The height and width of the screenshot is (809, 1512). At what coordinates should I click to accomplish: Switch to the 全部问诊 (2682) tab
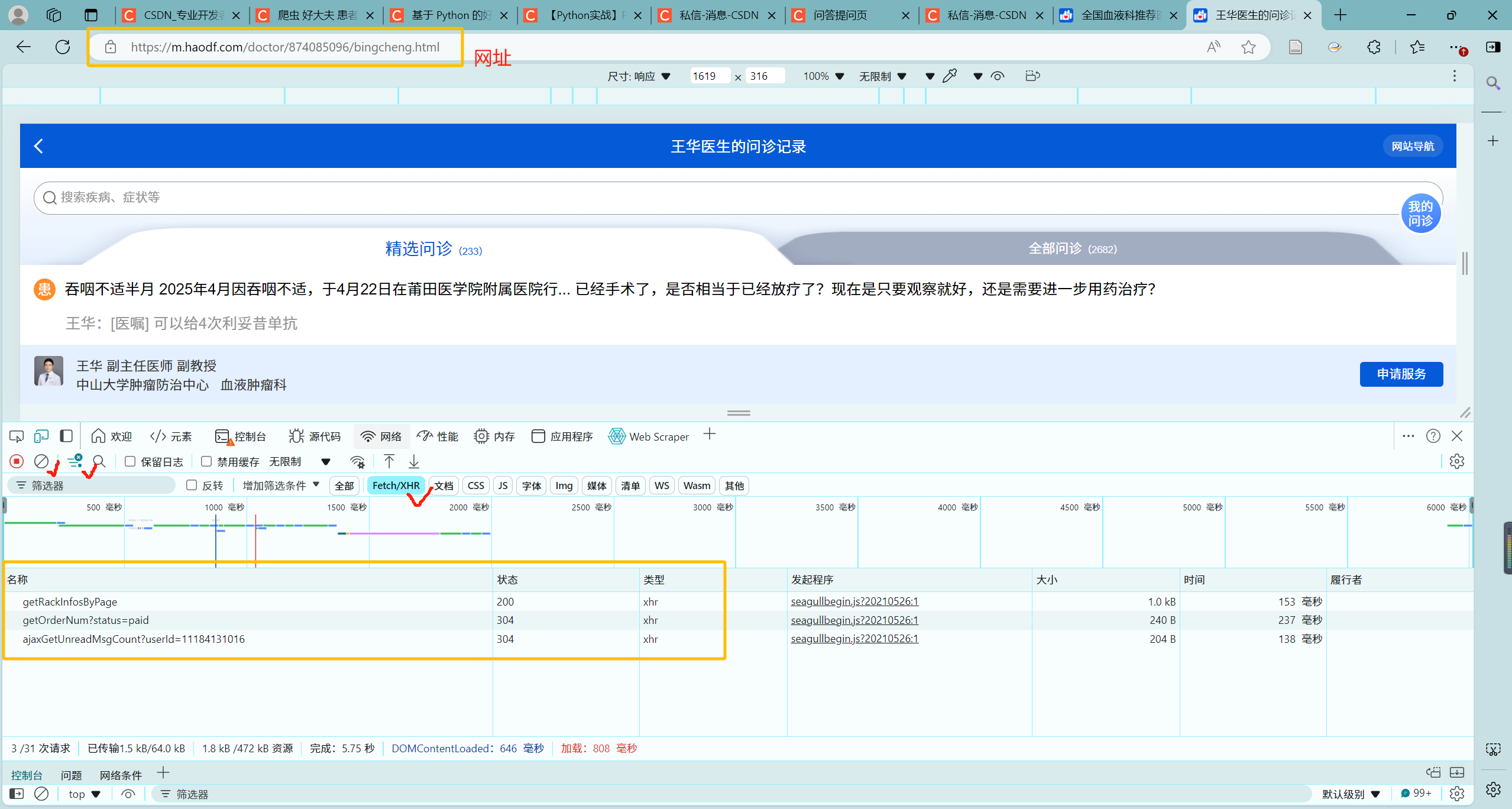tap(1073, 249)
